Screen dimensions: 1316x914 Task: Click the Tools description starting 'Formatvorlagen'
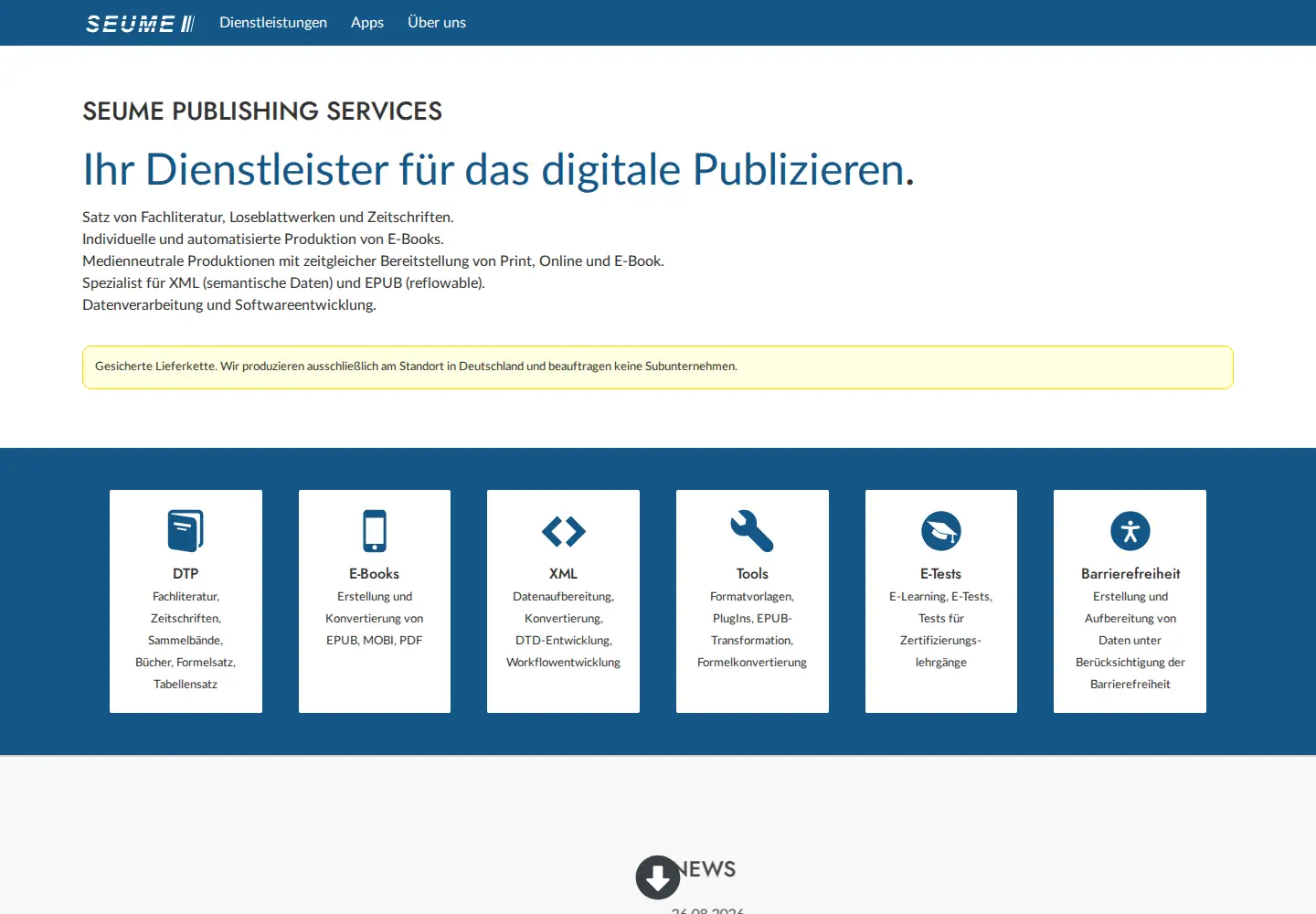click(752, 630)
